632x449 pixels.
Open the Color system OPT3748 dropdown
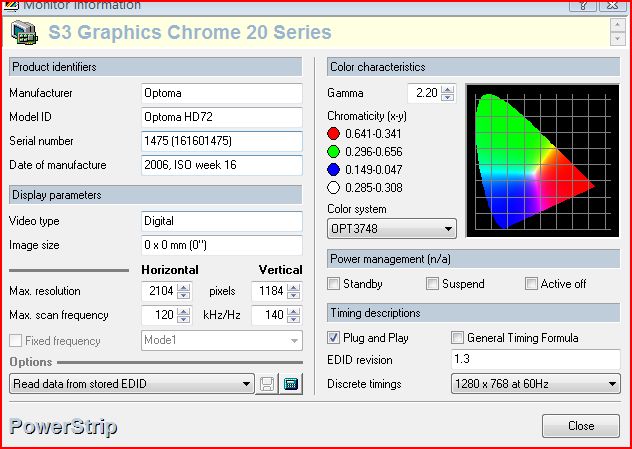(392, 229)
